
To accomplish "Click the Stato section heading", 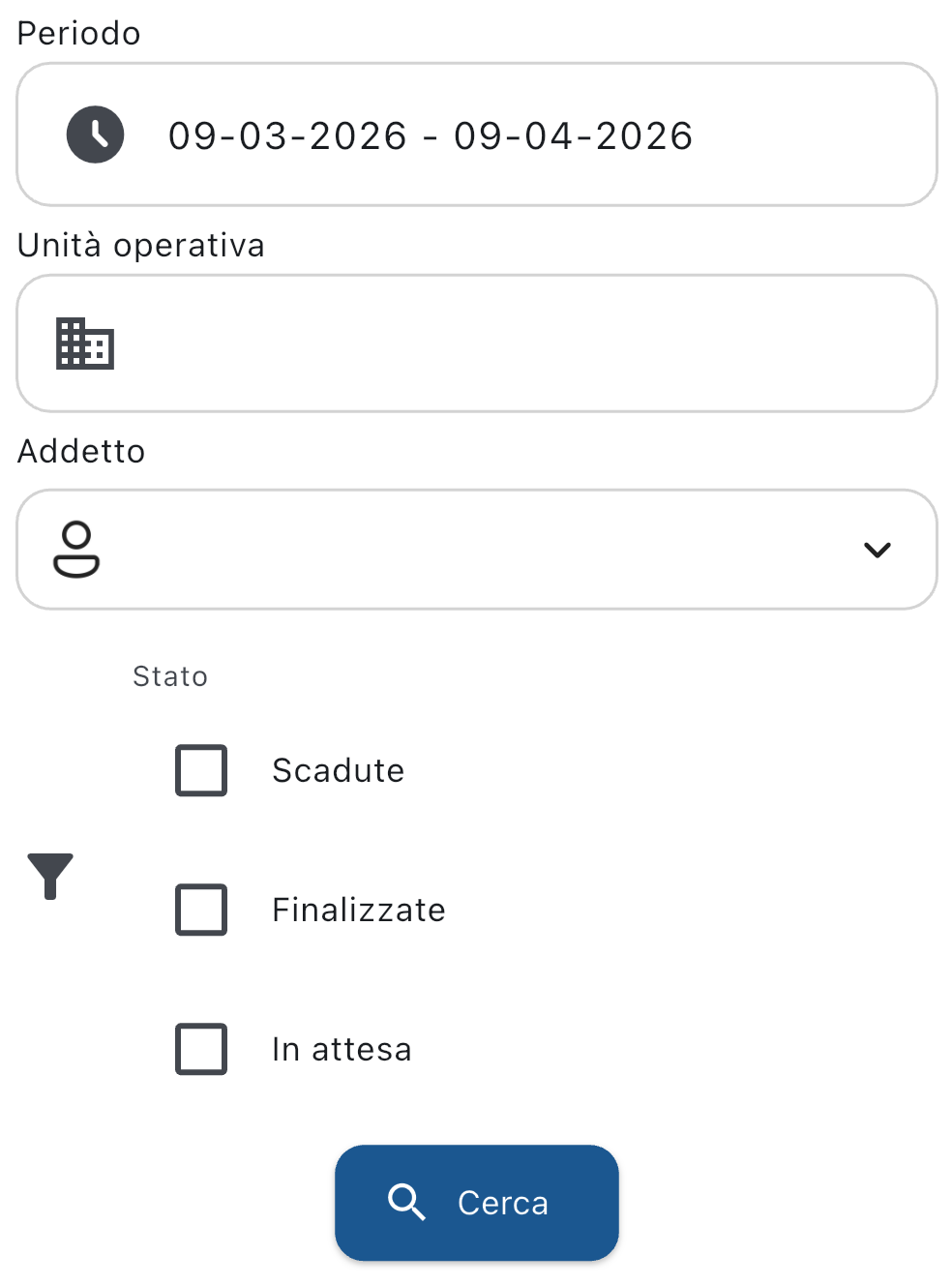I will tap(170, 675).
